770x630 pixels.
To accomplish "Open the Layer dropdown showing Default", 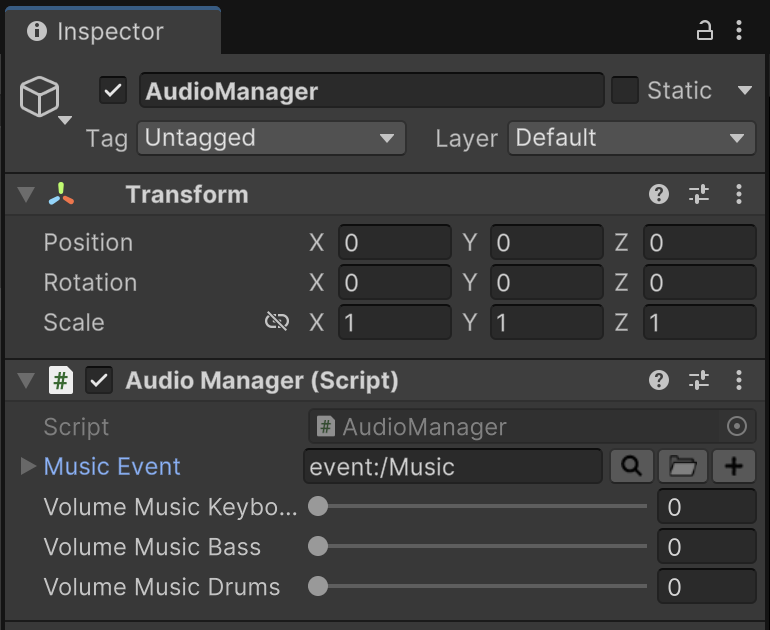I will pyautogui.click(x=631, y=138).
